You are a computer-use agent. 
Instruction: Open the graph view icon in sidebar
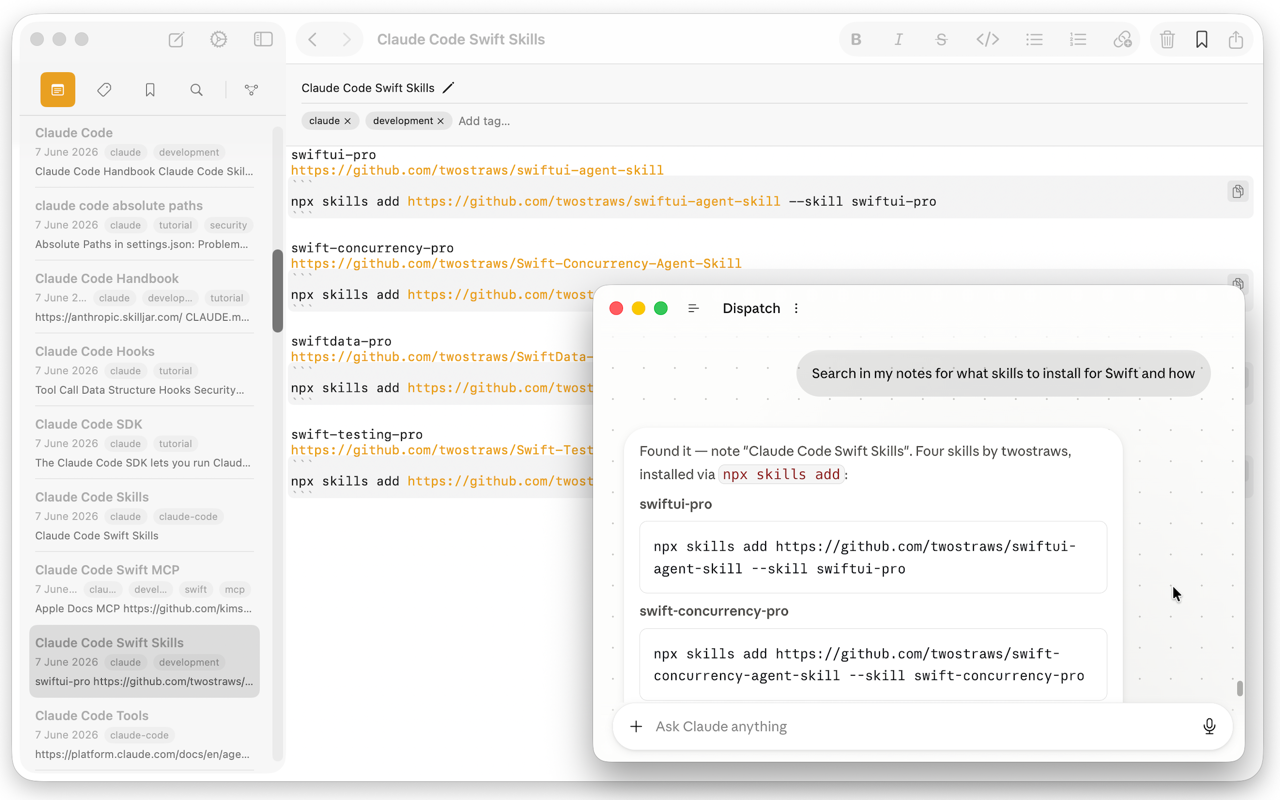click(251, 90)
